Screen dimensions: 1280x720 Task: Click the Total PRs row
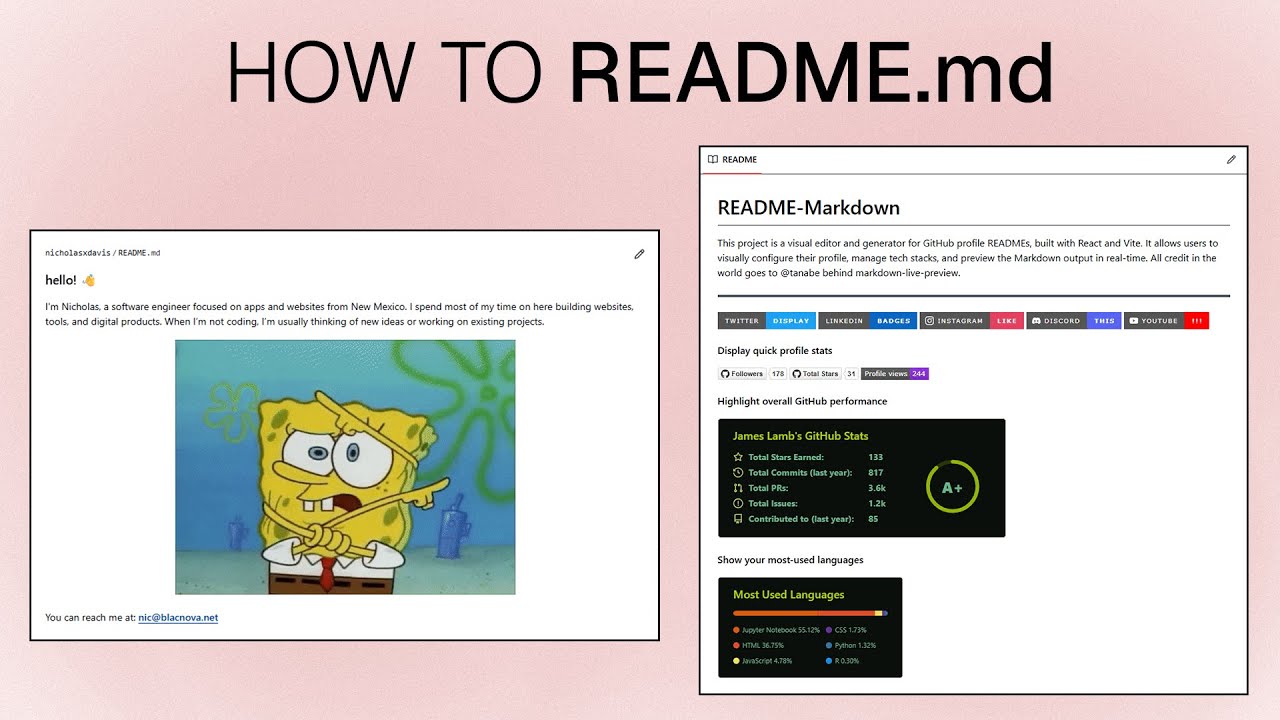(x=810, y=488)
